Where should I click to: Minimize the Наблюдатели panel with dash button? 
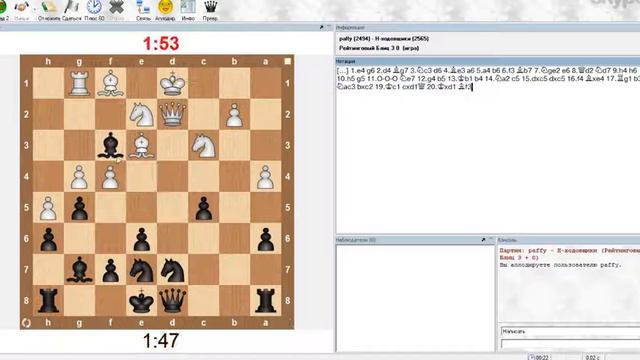click(491, 240)
